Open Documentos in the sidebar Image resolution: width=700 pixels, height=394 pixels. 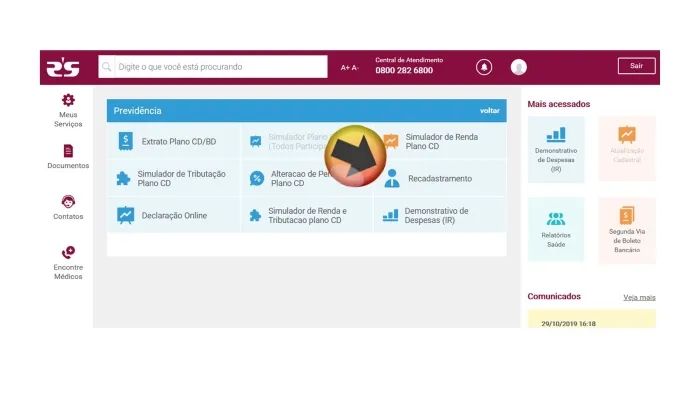pyautogui.click(x=68, y=157)
